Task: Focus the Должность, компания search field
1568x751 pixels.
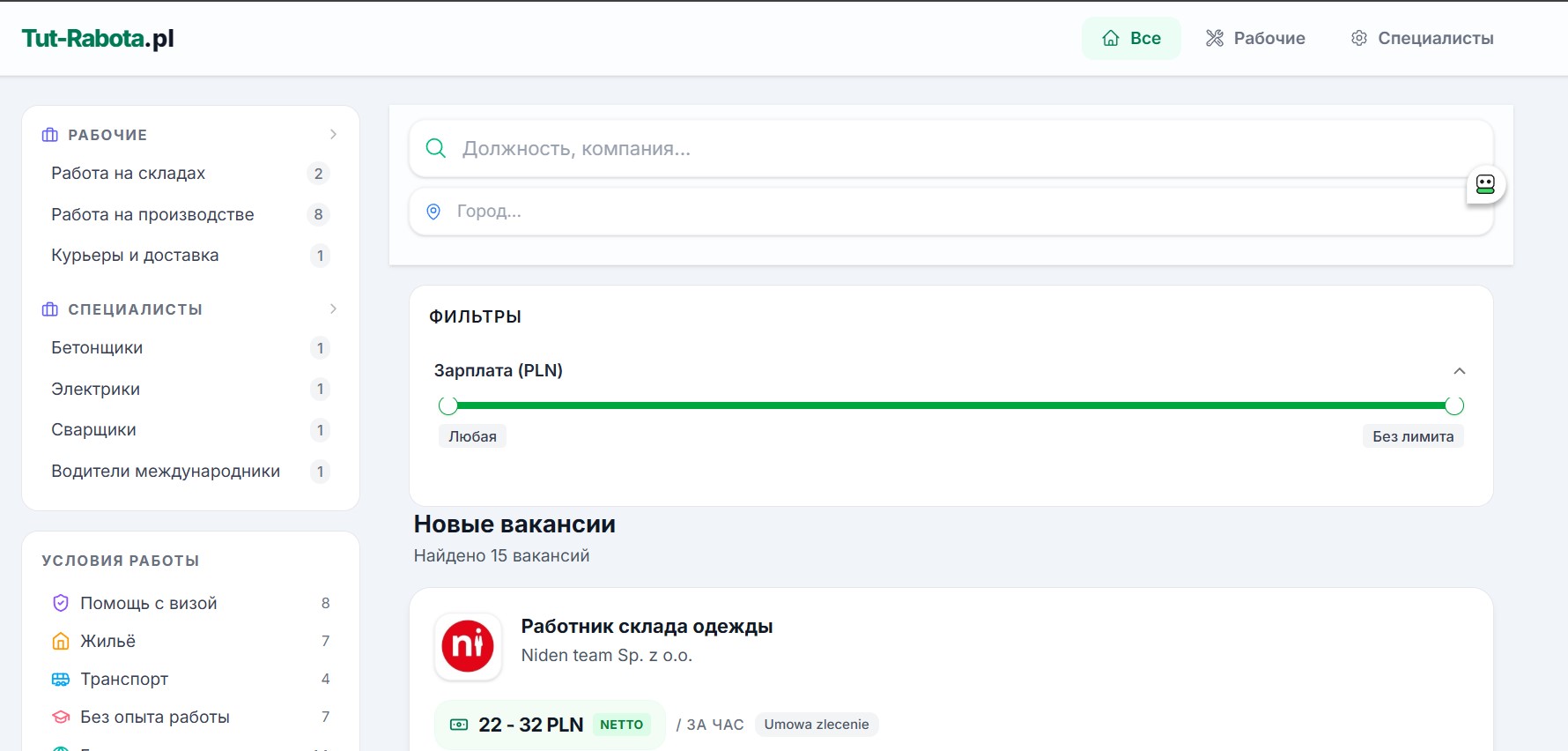Action: coord(951,148)
